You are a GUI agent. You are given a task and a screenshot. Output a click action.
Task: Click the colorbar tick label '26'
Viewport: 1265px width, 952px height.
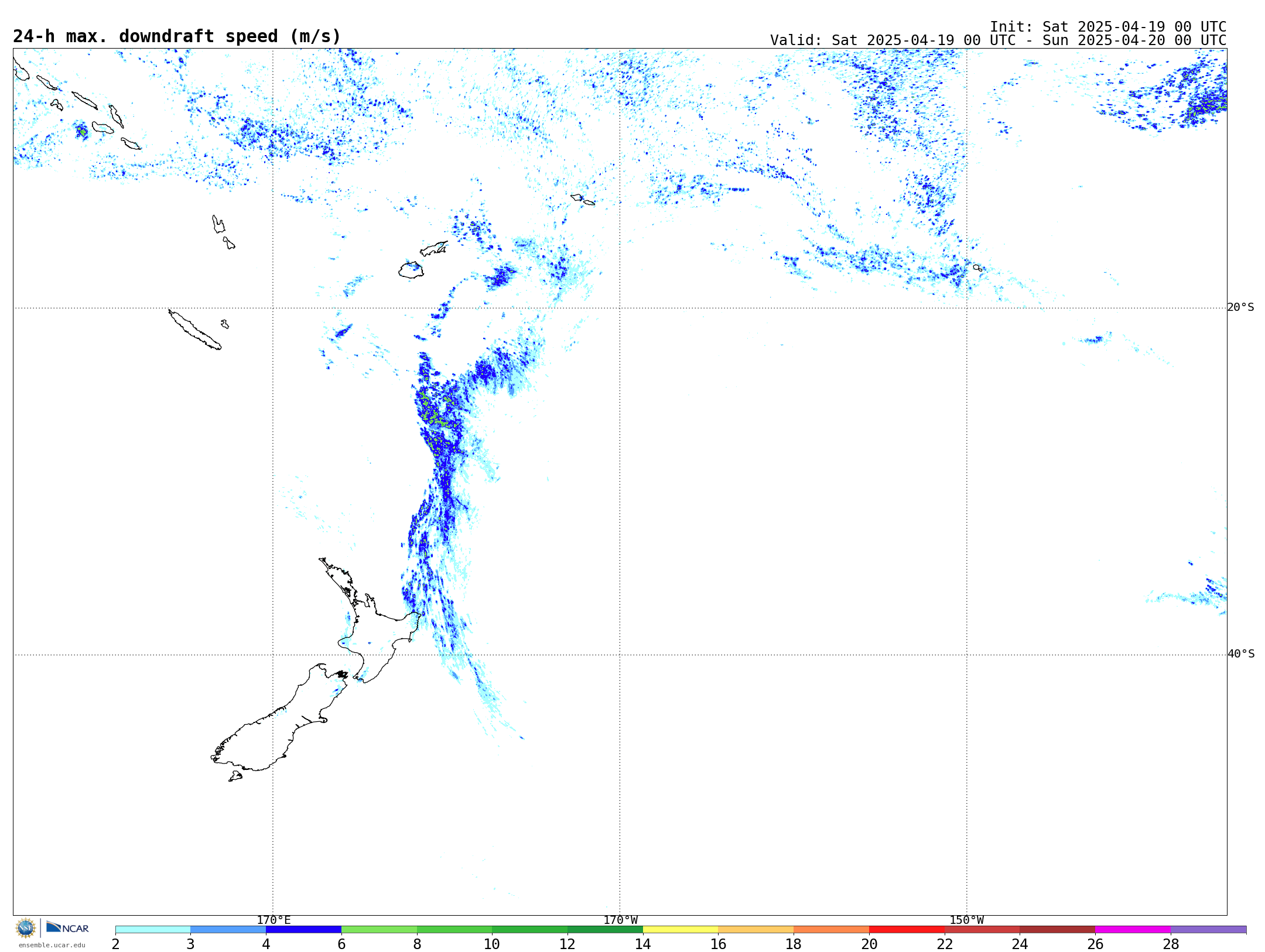(x=1095, y=944)
